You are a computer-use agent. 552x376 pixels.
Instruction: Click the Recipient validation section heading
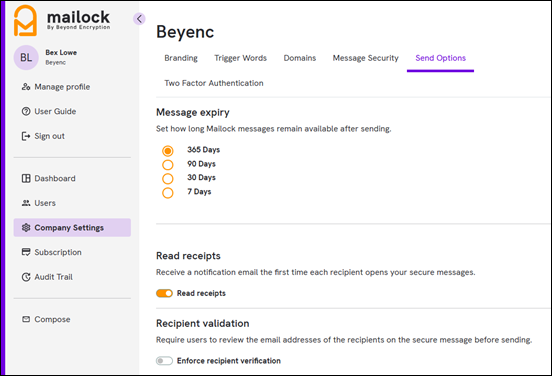pos(203,323)
